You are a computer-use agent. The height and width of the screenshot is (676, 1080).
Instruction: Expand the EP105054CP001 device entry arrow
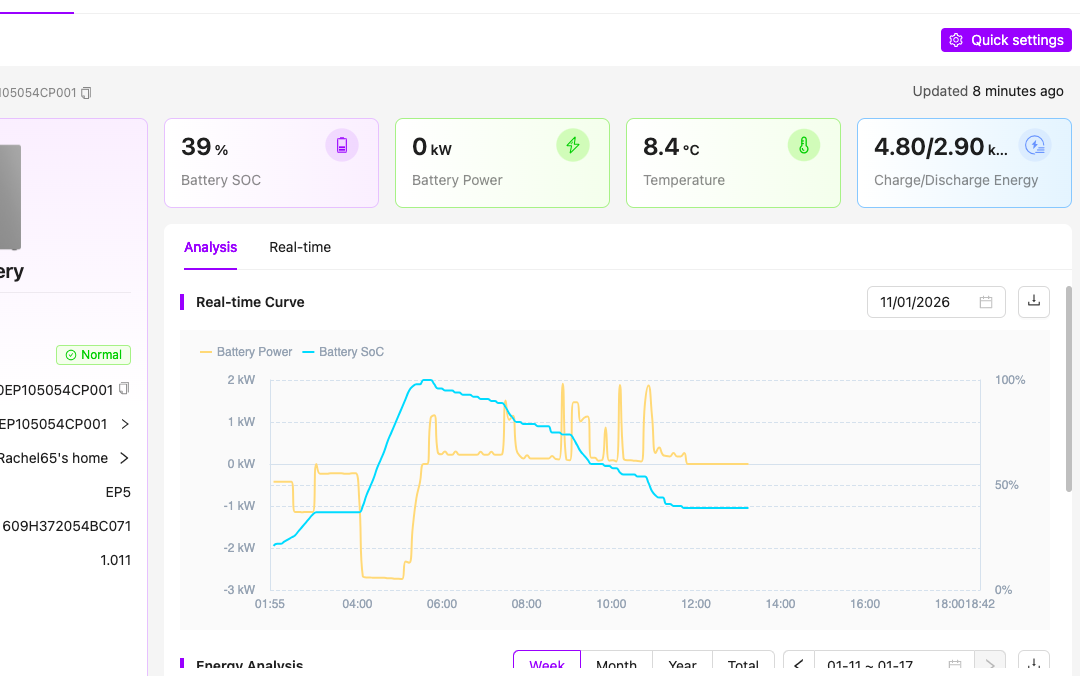point(124,424)
